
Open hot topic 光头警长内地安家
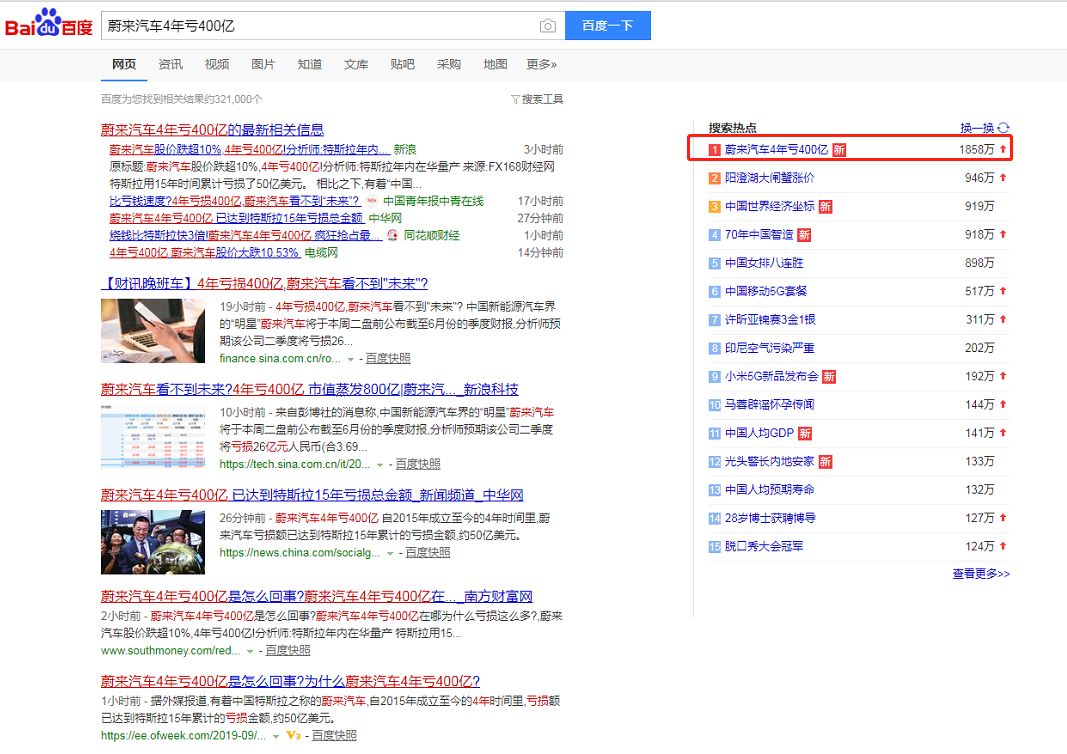(769, 461)
